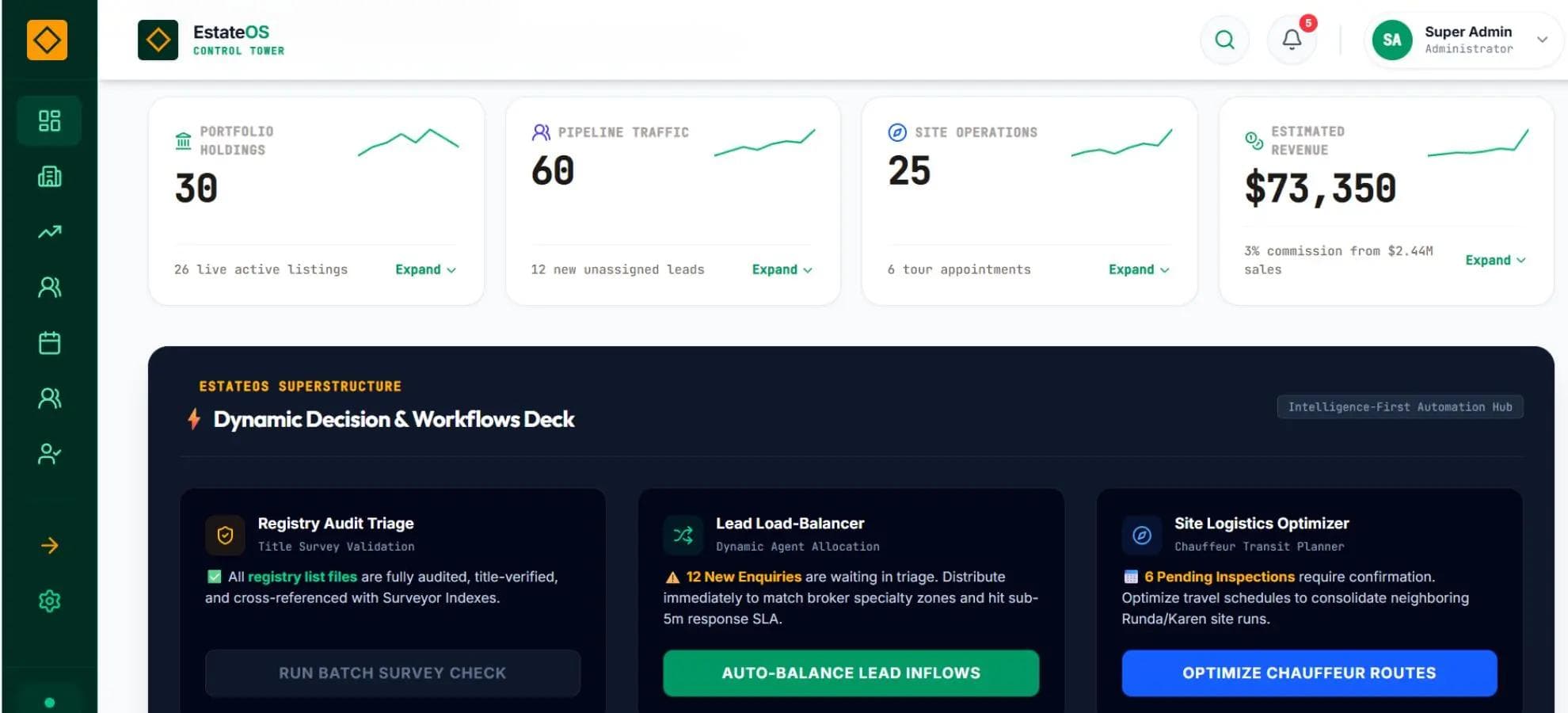Click the Site Logistics Optimizer compass icon

[x=1141, y=536]
